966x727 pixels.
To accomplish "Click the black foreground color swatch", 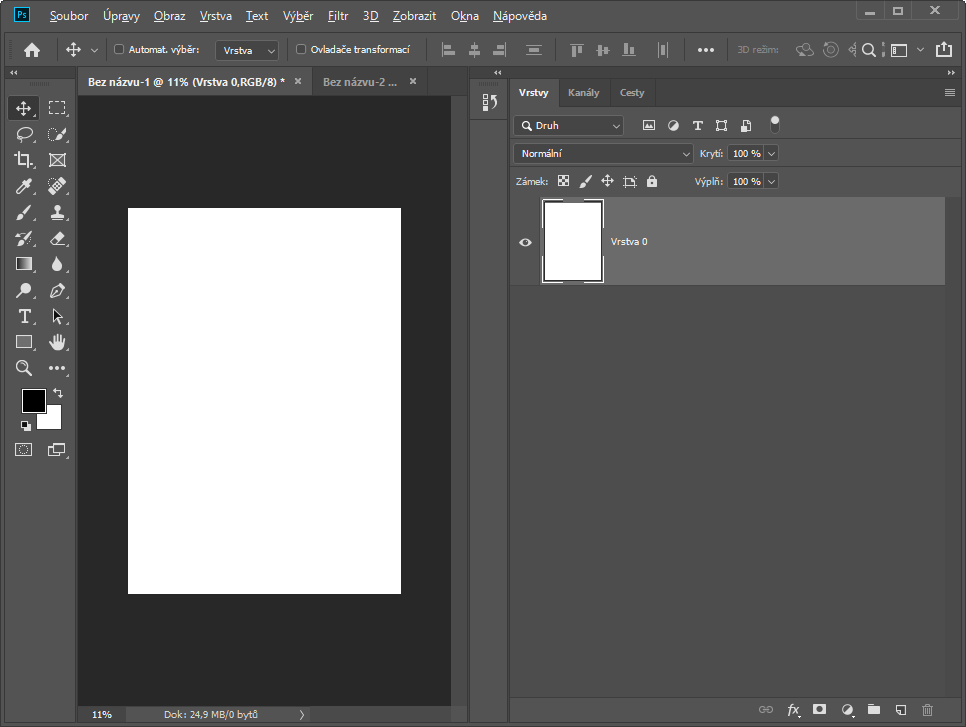I will [x=33, y=400].
